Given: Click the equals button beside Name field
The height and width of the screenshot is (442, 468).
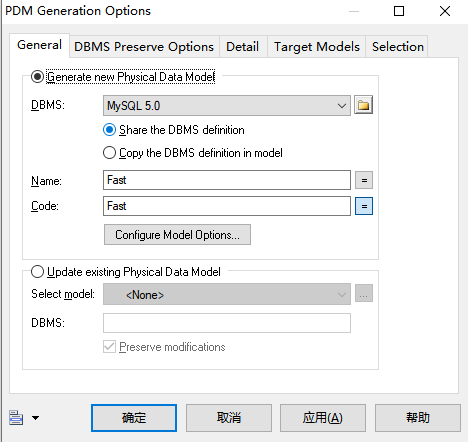Looking at the screenshot, I should click(x=364, y=180).
